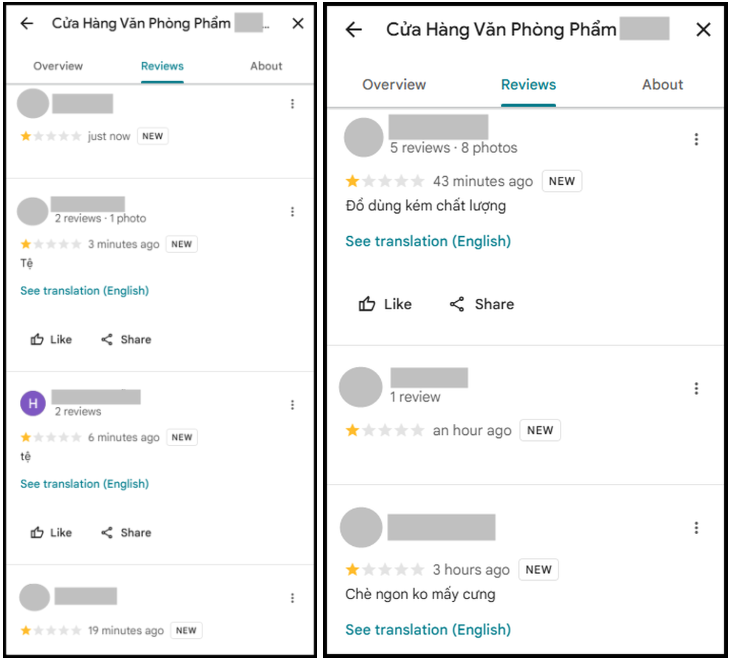Viewport: 730px width, 661px height.
Task: Open three-dot menu on '6 minutes ago' review
Action: click(292, 405)
